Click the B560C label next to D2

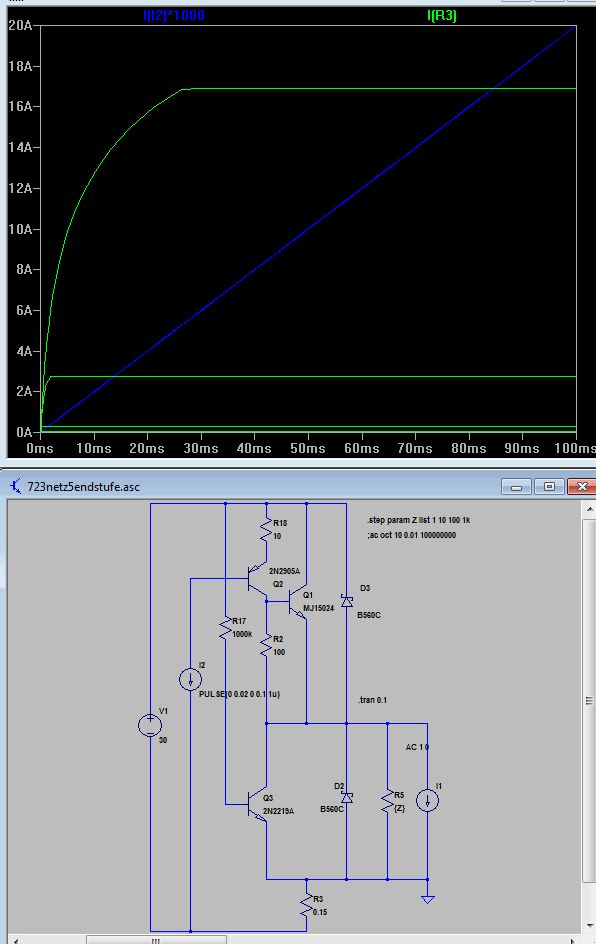point(332,809)
